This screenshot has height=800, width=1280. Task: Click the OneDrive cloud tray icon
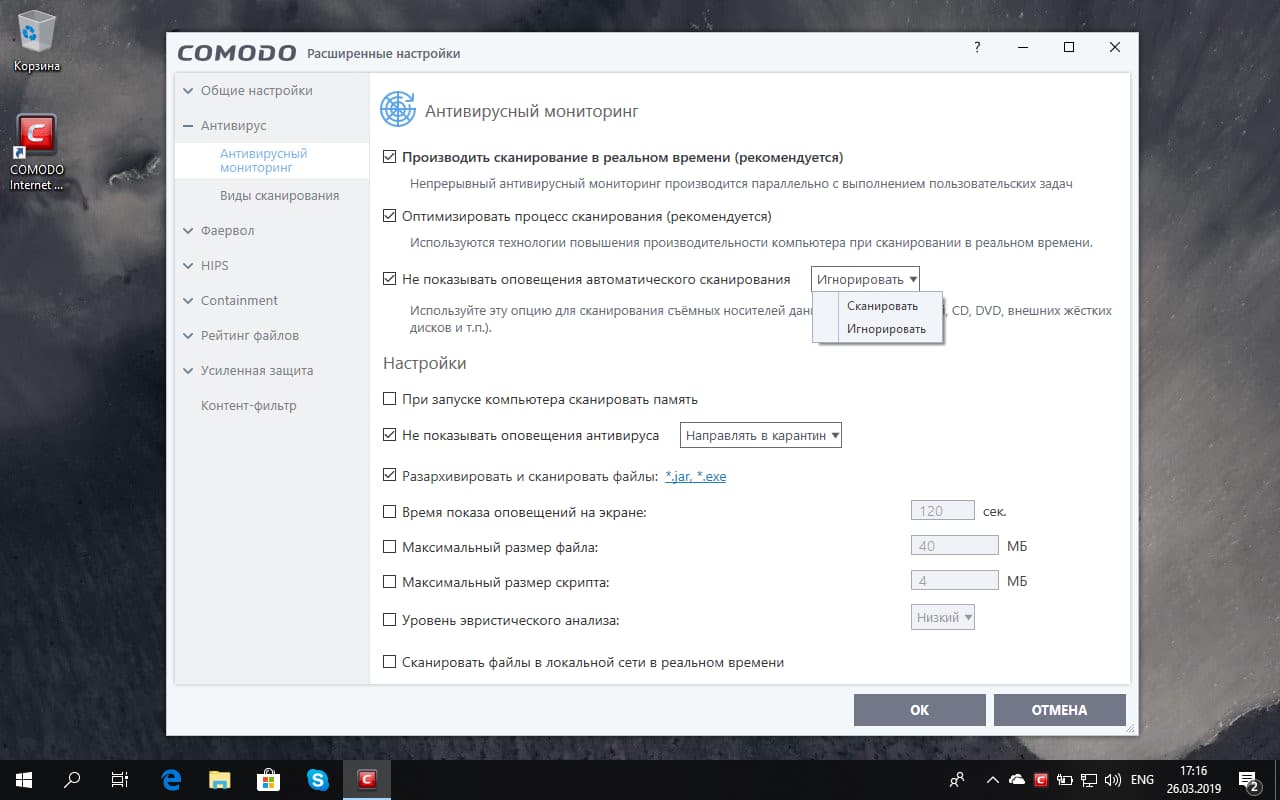[1017, 780]
